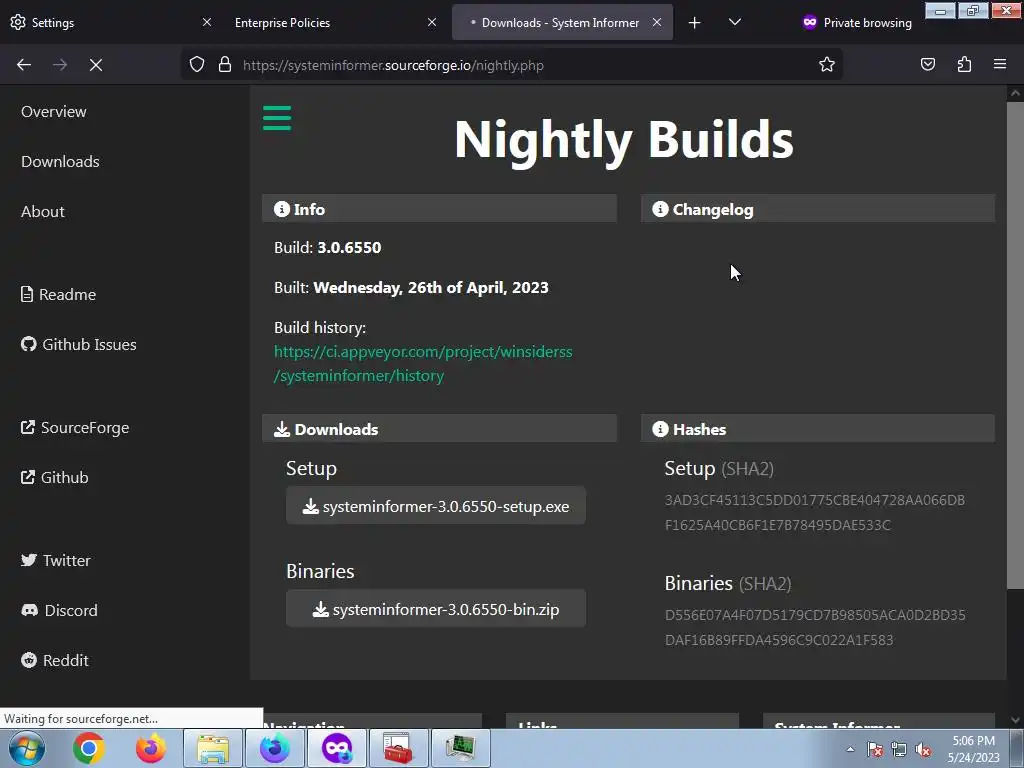Open Downloads in the sidebar
Viewport: 1024px width, 768px height.
tap(60, 161)
